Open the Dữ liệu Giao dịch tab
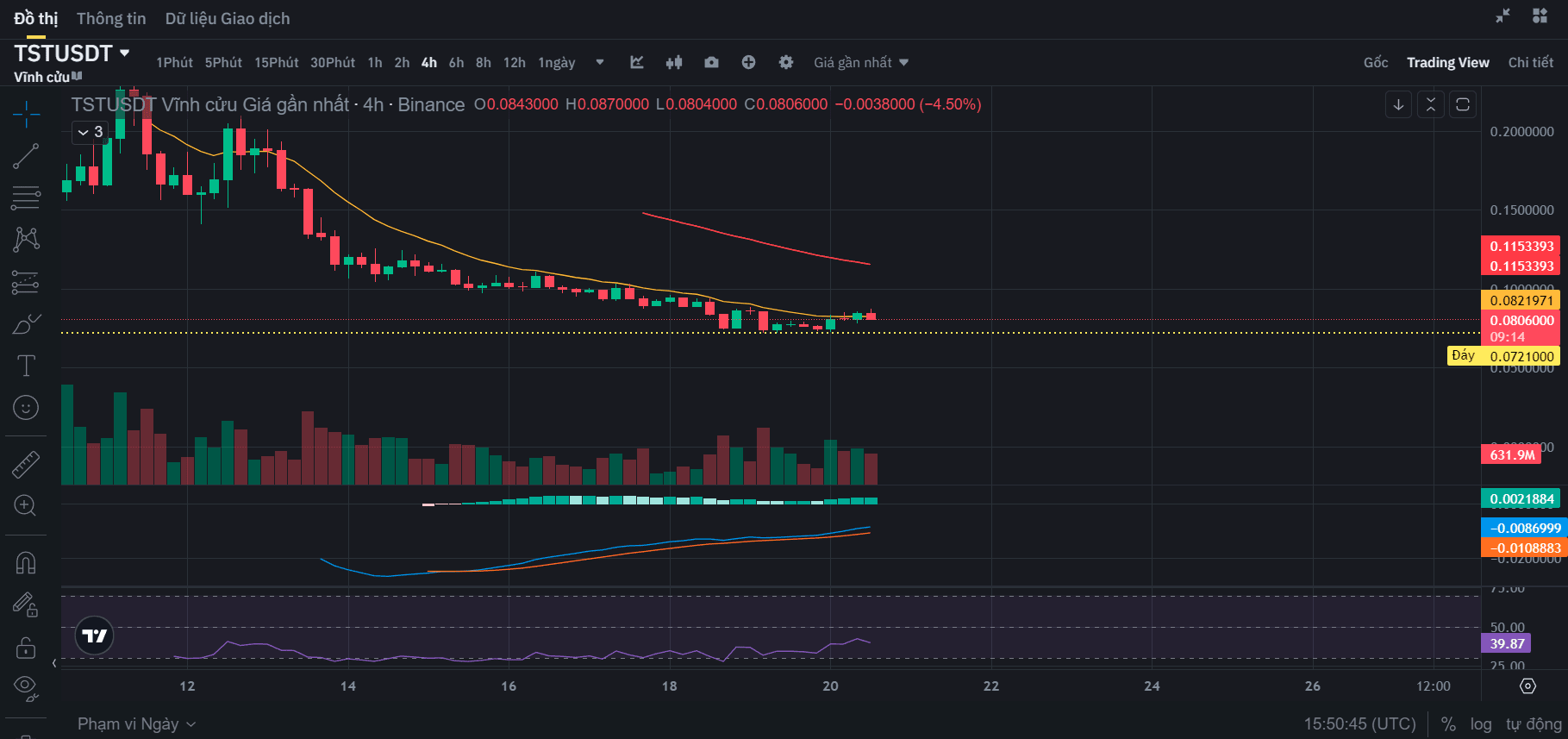 [x=228, y=18]
